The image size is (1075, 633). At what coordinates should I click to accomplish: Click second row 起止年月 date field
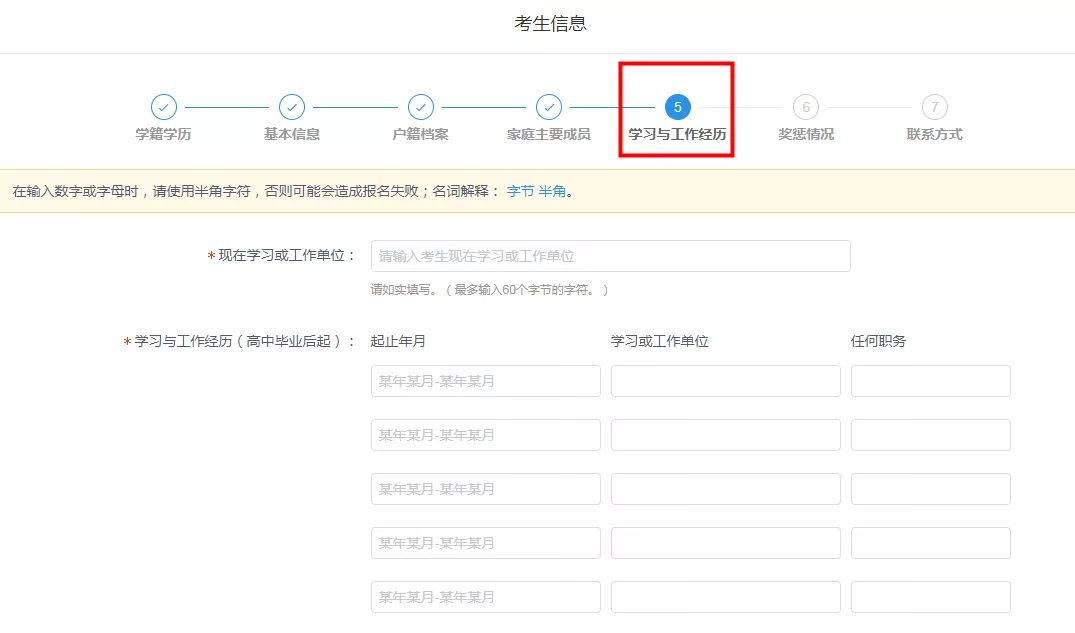point(485,435)
